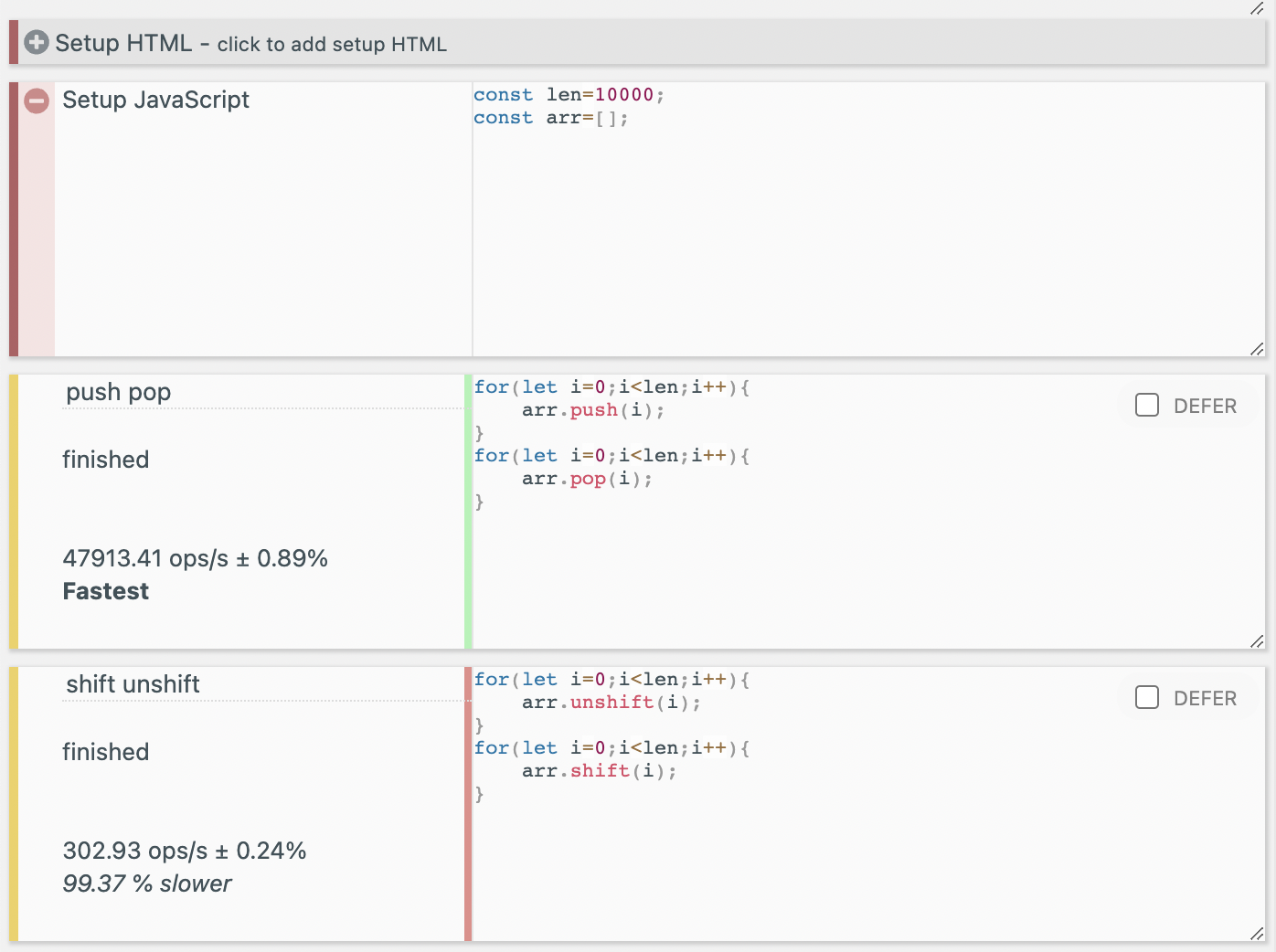Click the plus icon beside Setup HTML
The image size is (1276, 952).
pos(37,43)
